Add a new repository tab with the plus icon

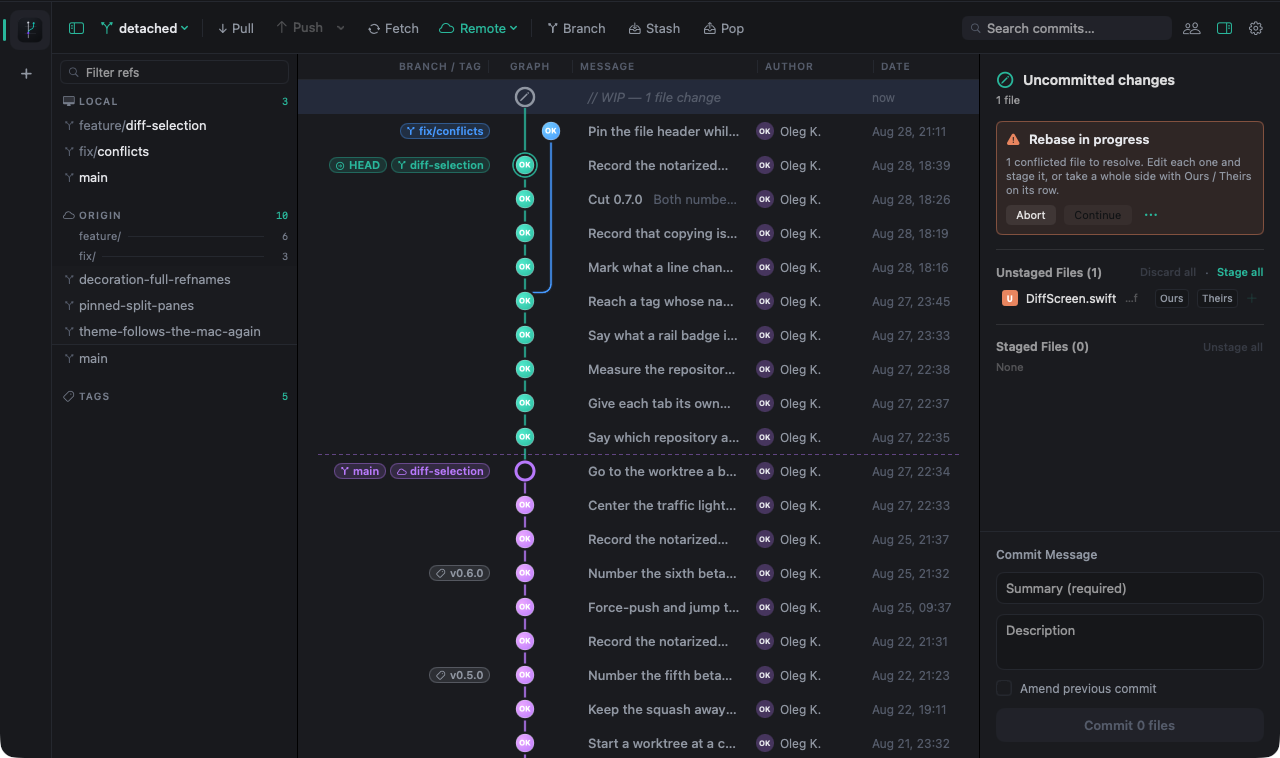(x=26, y=74)
